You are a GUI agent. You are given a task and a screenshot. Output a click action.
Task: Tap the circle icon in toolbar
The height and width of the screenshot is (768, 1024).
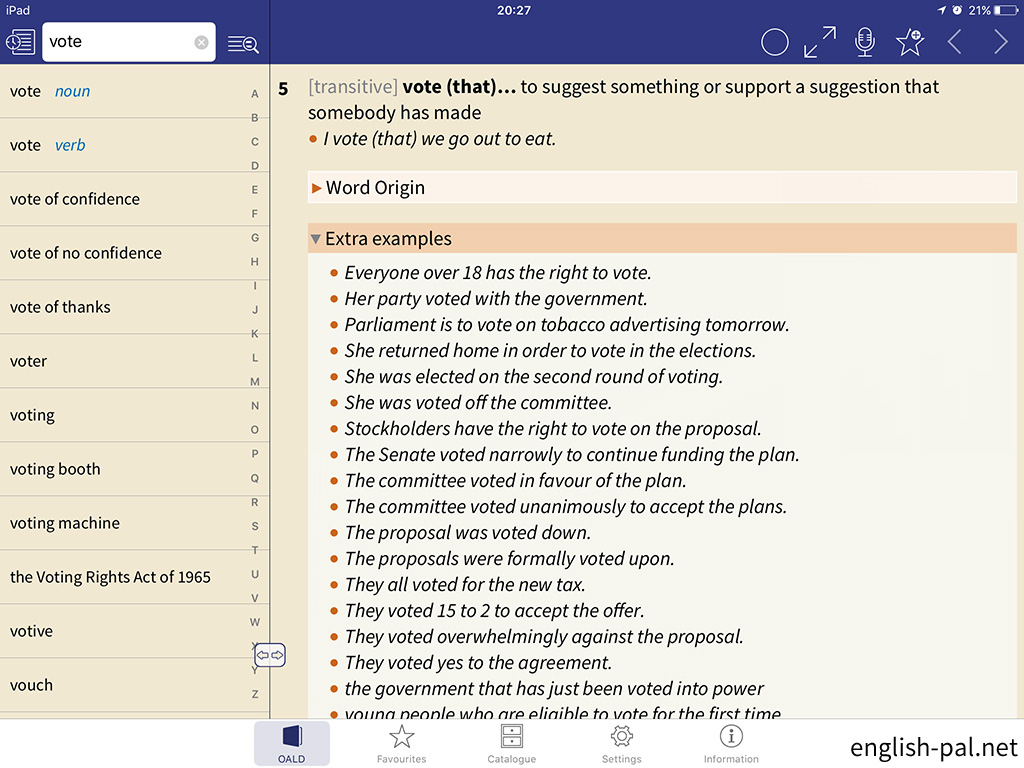(x=775, y=42)
